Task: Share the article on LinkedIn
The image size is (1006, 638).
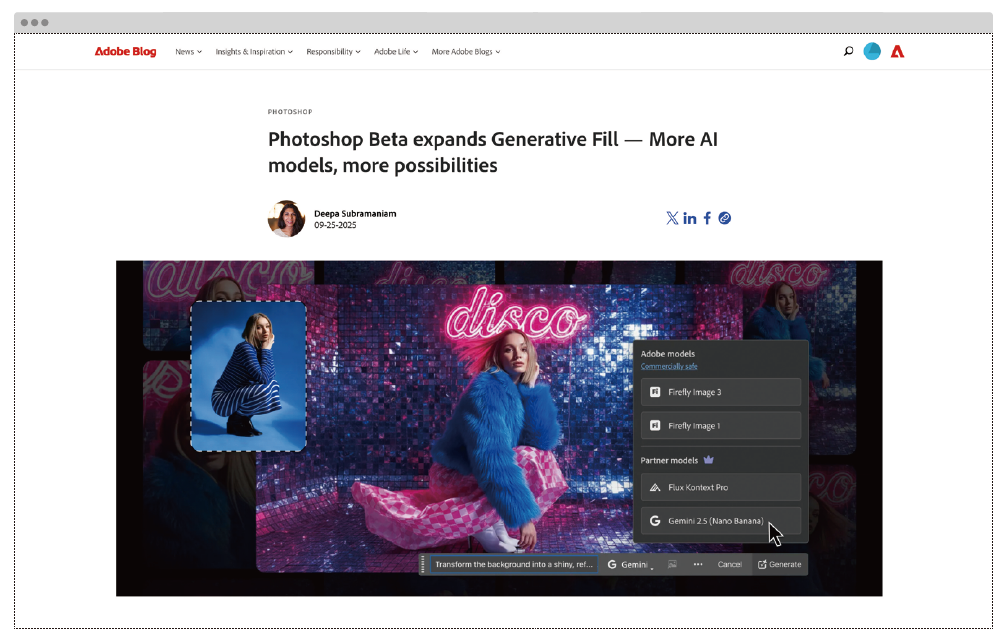Action: pos(689,218)
